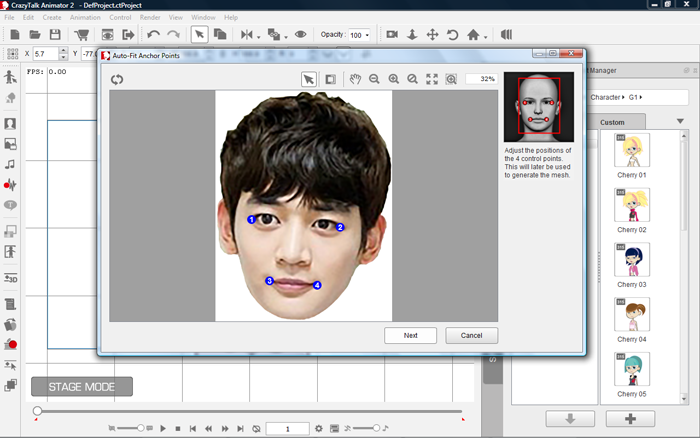Screen dimensions: 700x438
Task: Open the Opacity value dropdown
Action: point(368,35)
